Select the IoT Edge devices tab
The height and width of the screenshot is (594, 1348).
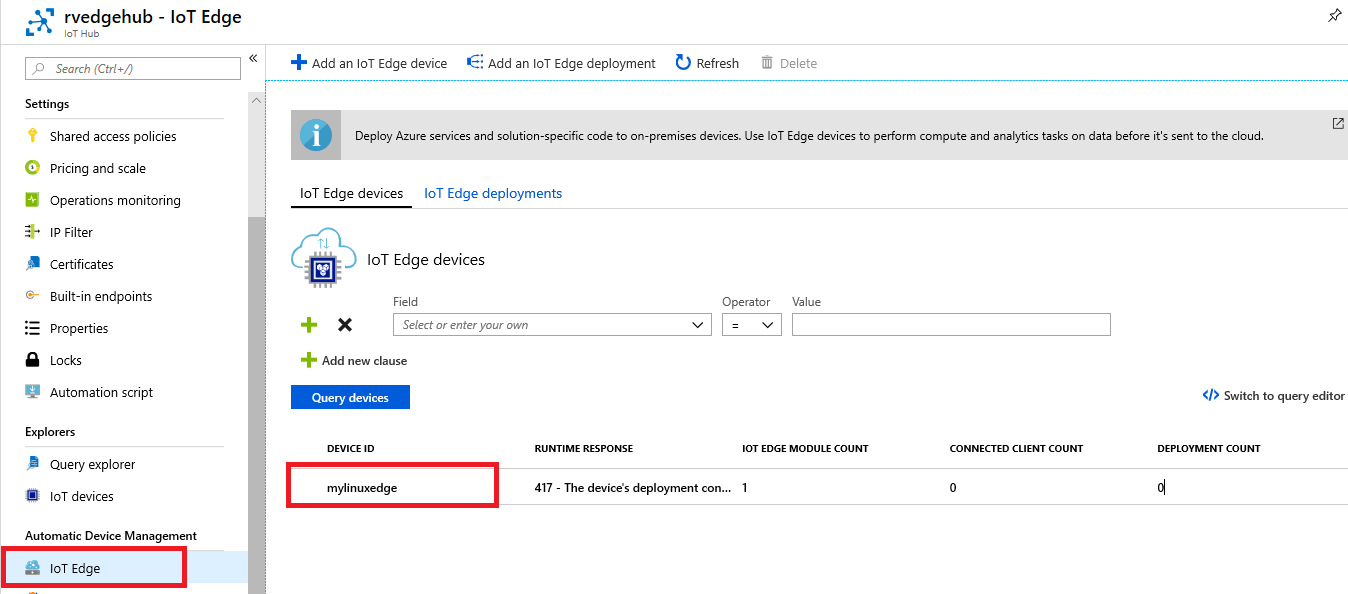coord(351,193)
